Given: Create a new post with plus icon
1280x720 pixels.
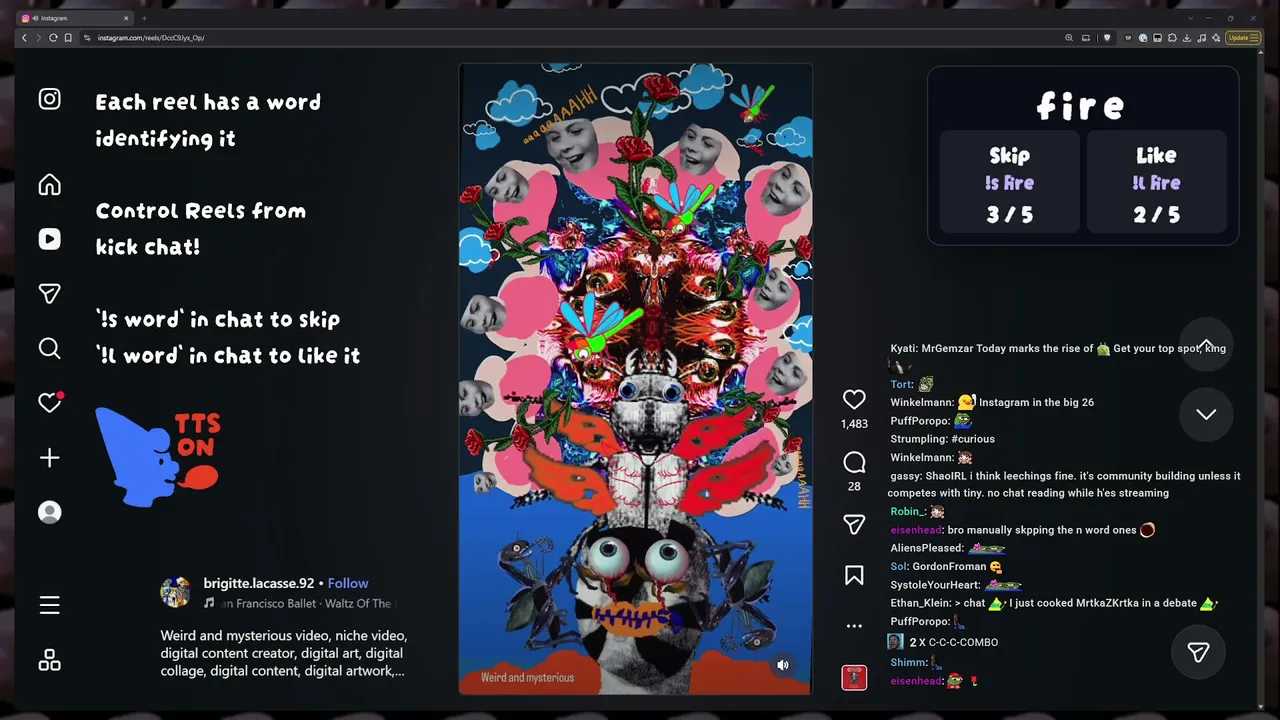Looking at the screenshot, I should [x=49, y=458].
